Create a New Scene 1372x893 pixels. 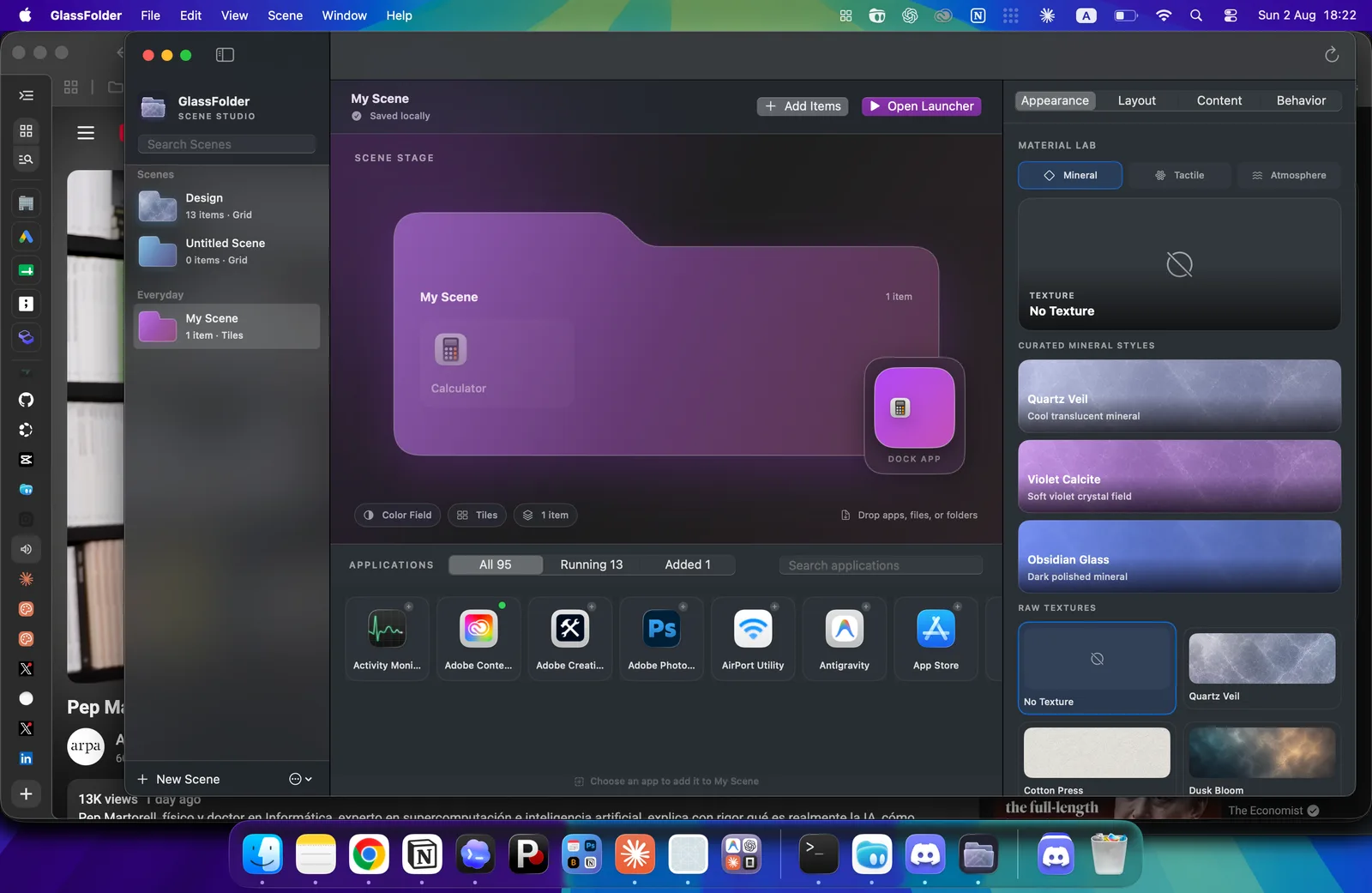point(178,779)
